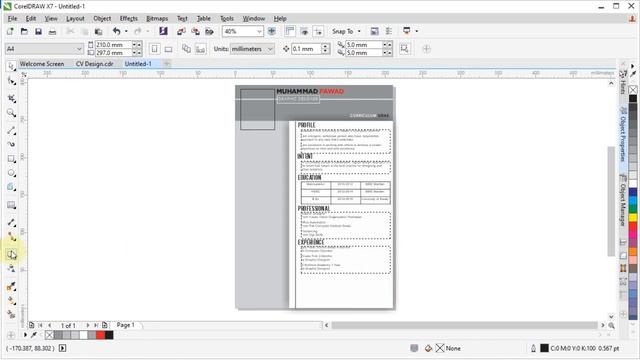Open the Units millimeters dropdown
This screenshot has height=360, width=640.
[x=270, y=49]
